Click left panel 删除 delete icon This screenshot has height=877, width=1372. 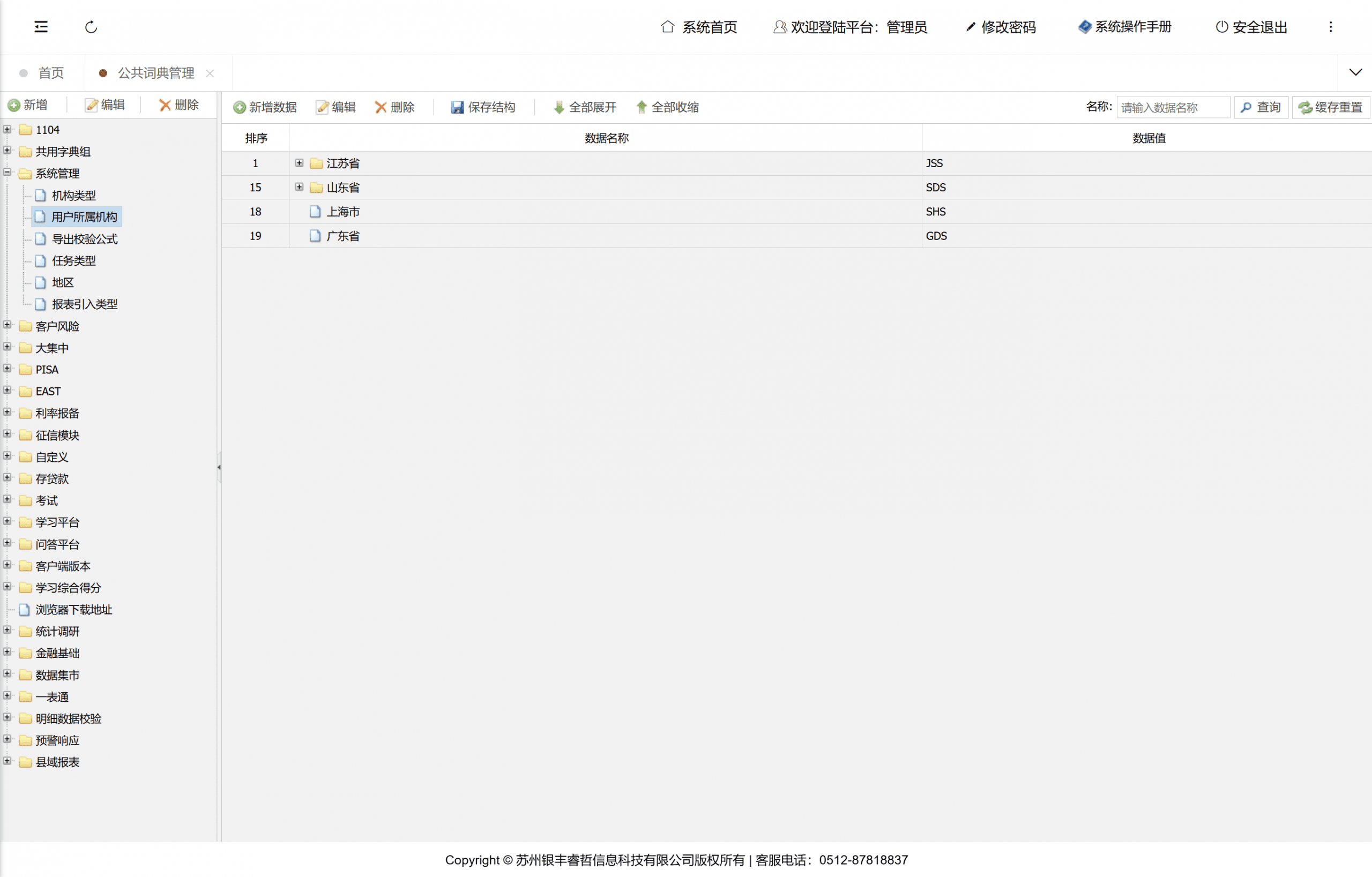(x=165, y=105)
